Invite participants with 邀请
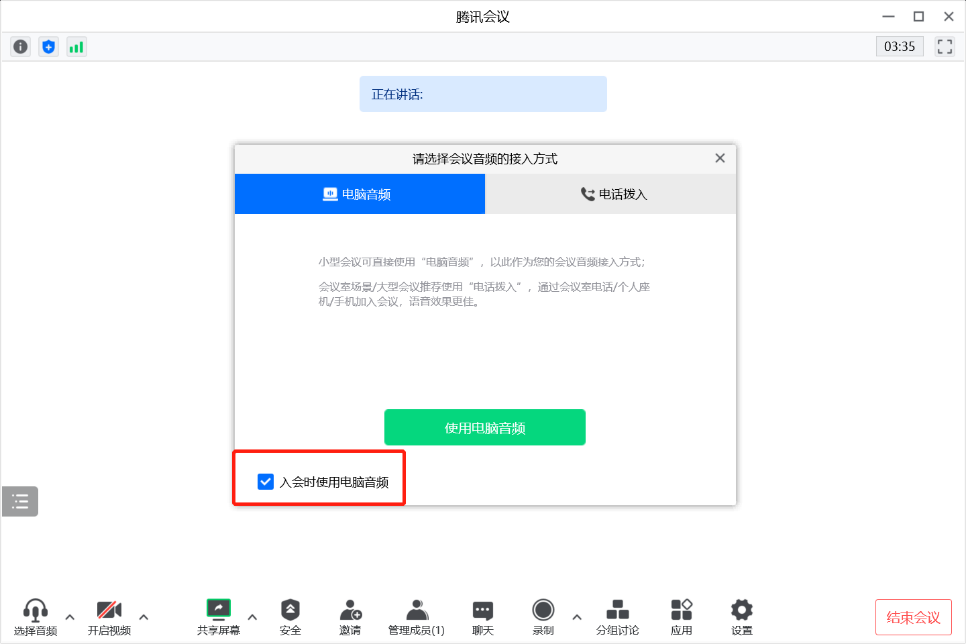Image resolution: width=966 pixels, height=644 pixels. point(350,617)
